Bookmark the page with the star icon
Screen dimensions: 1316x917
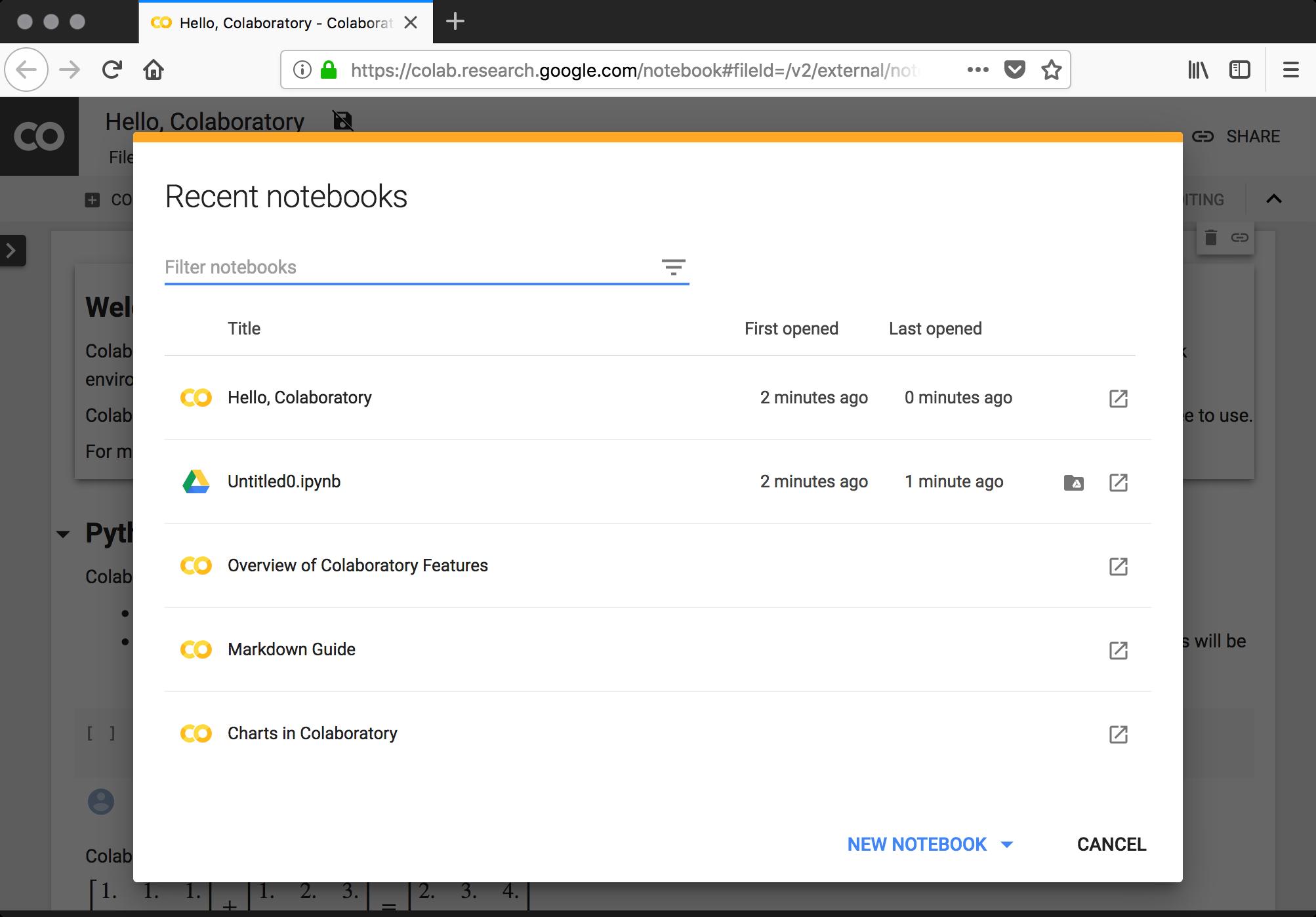tap(1050, 69)
